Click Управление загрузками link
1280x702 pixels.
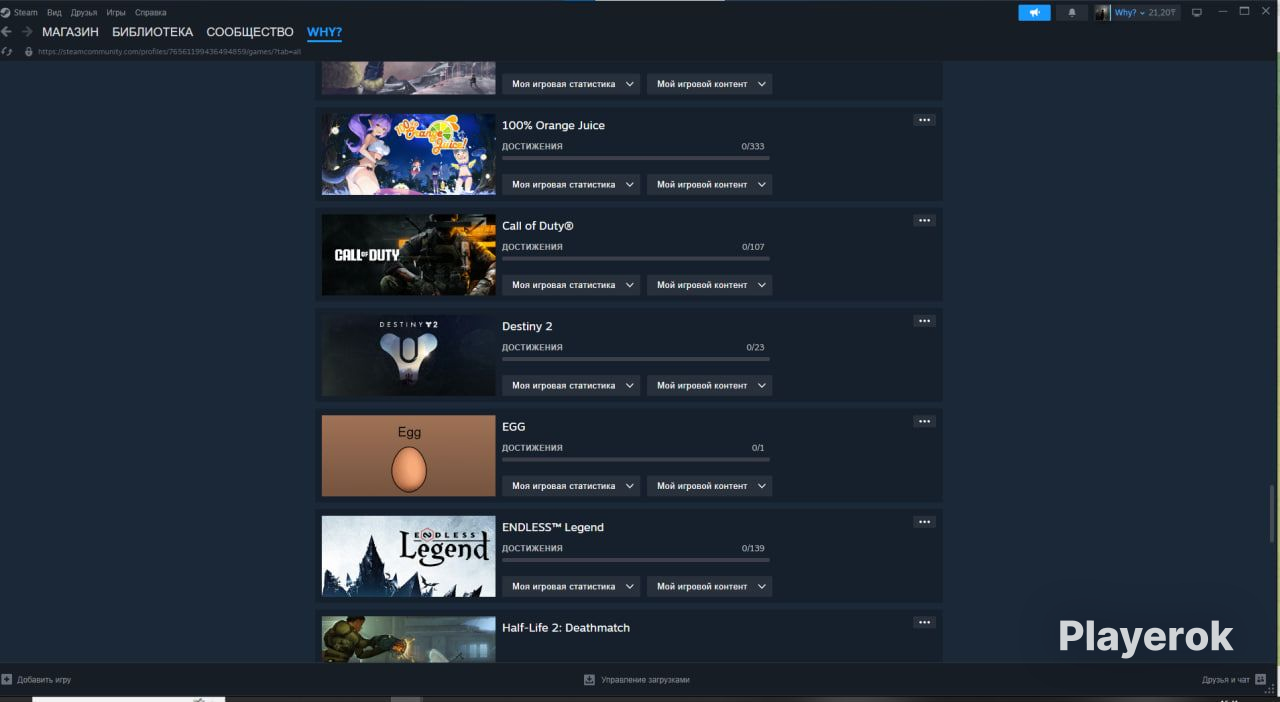pyautogui.click(x=645, y=680)
